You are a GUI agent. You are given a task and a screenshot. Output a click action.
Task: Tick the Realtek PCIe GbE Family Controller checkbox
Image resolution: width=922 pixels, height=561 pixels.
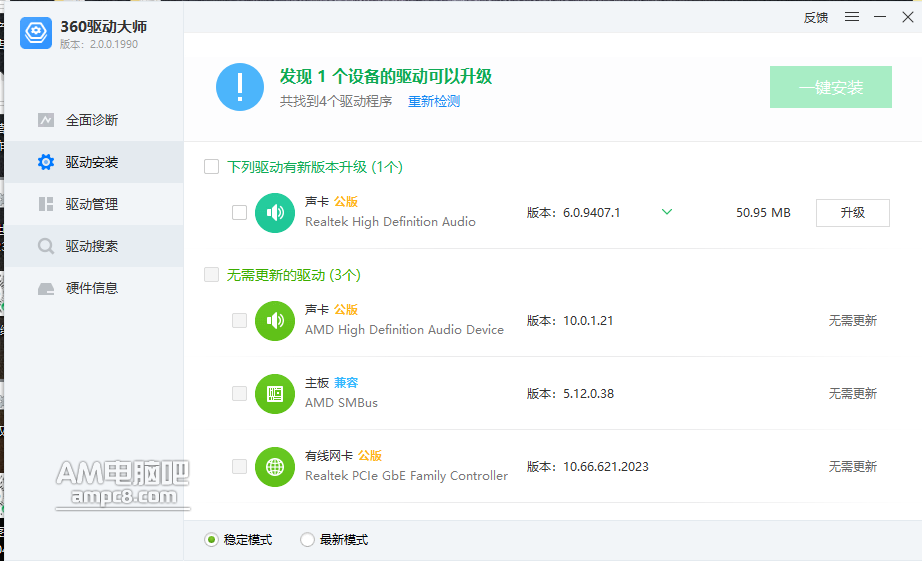pos(239,466)
